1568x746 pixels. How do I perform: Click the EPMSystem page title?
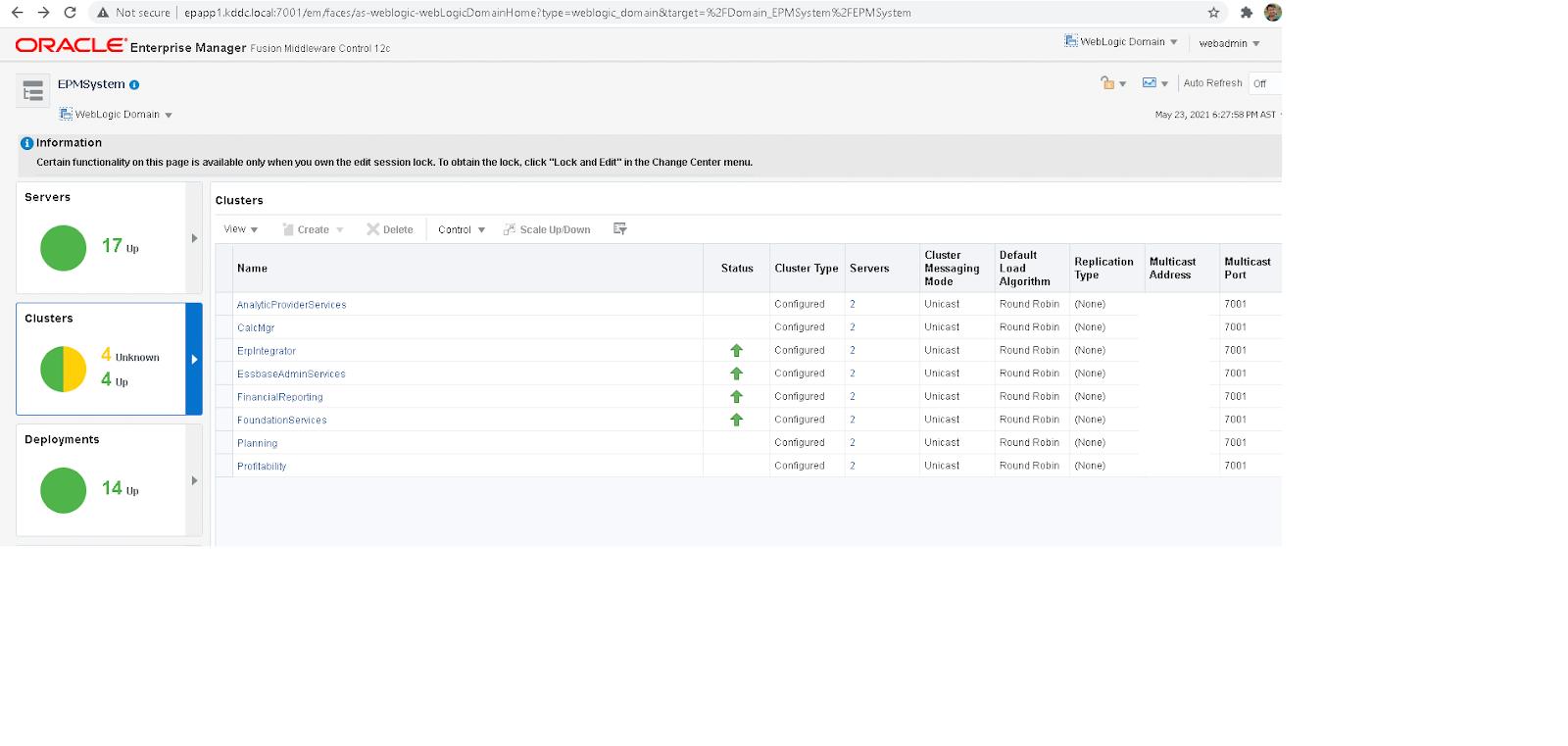[x=91, y=84]
